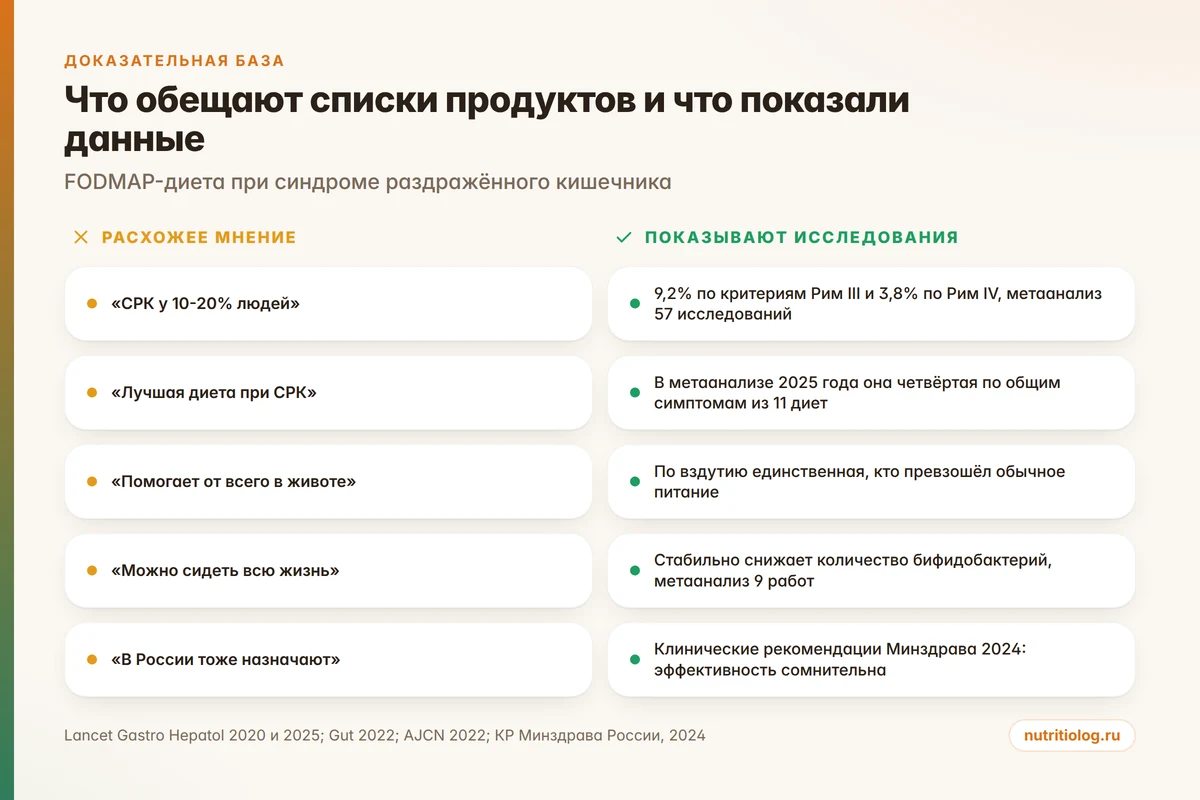Click green bullet dot of the «По вздутию» card
Image resolution: width=1200 pixels, height=800 pixels.
tap(635, 482)
